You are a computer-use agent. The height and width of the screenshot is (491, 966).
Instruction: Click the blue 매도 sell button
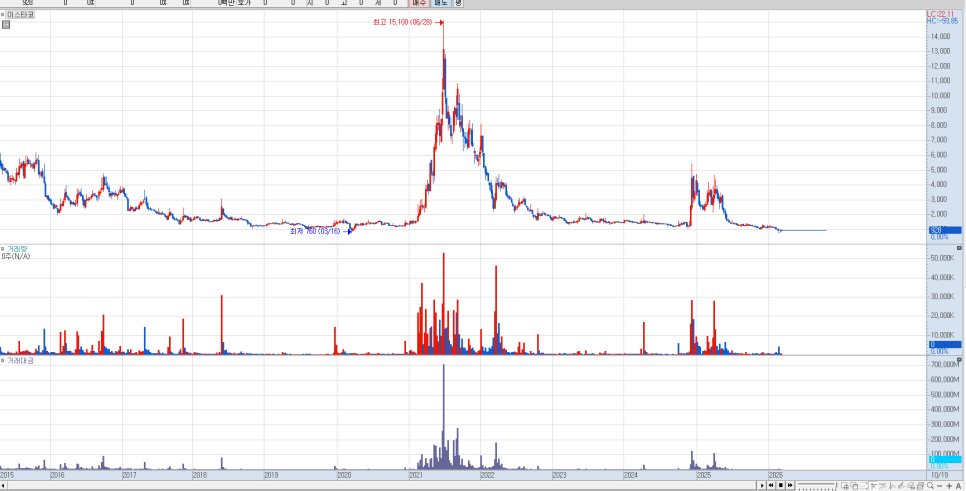click(x=440, y=3)
